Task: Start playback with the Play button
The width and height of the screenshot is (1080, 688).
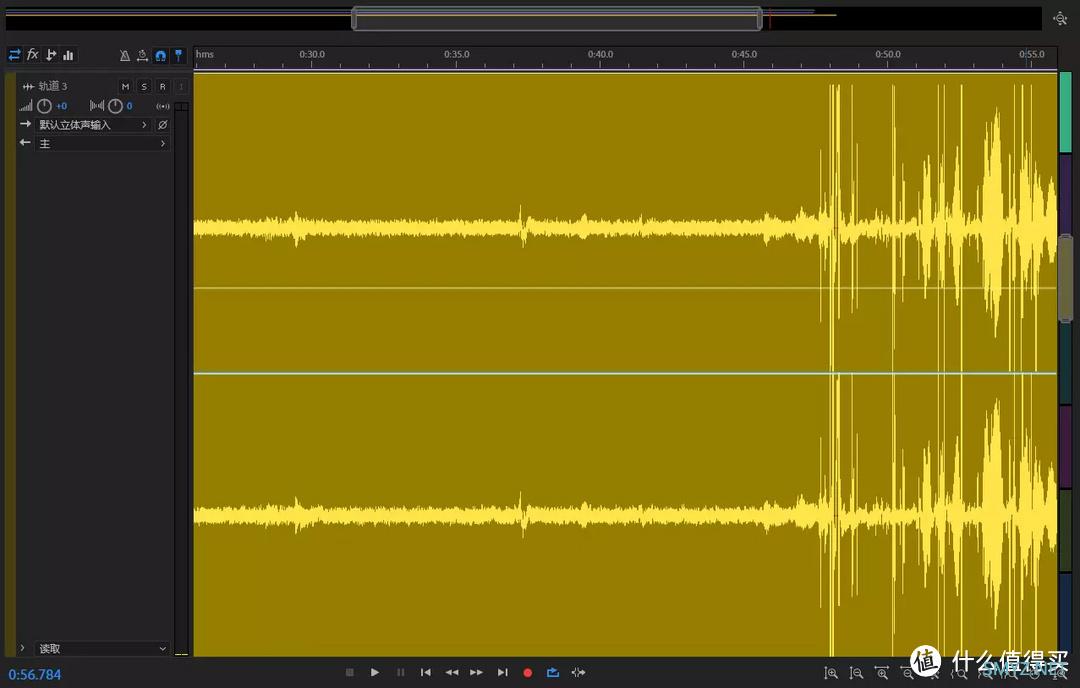Action: pyautogui.click(x=375, y=672)
